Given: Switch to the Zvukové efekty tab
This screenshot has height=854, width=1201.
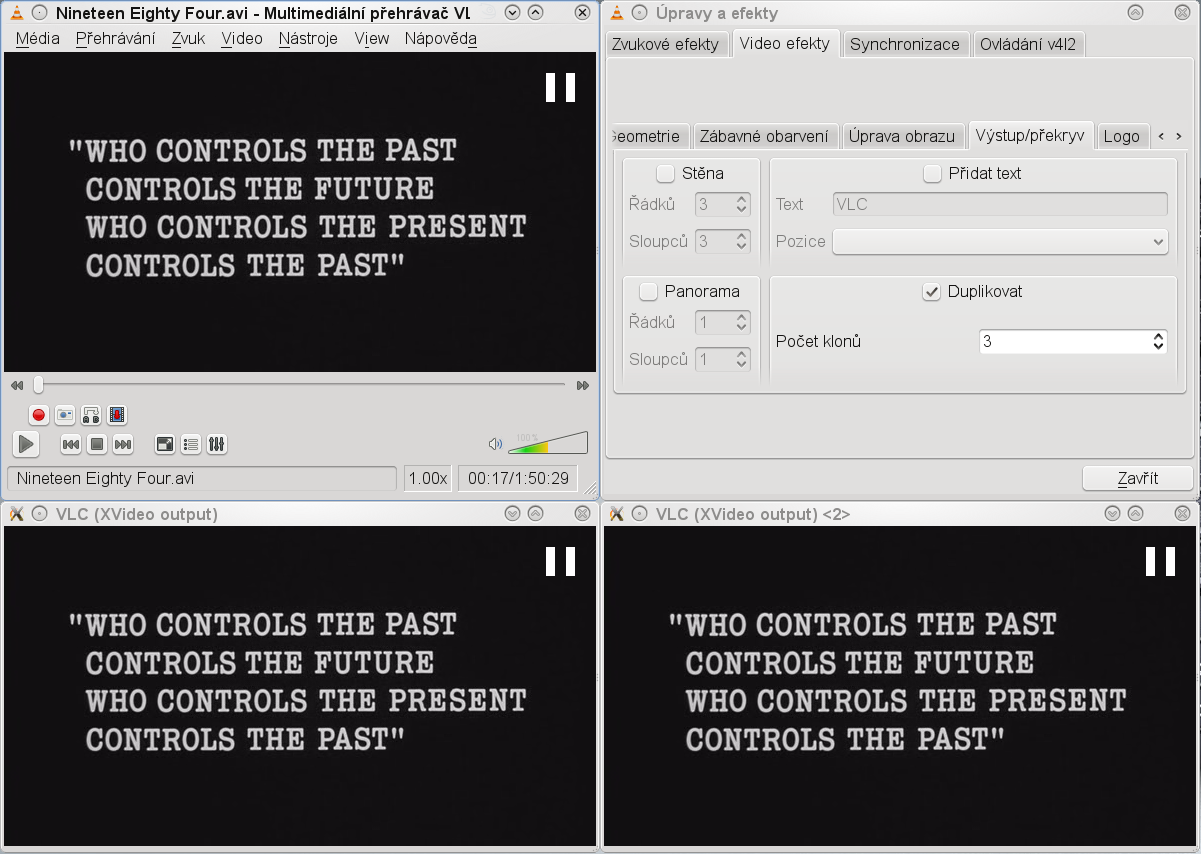Looking at the screenshot, I should click(665, 44).
